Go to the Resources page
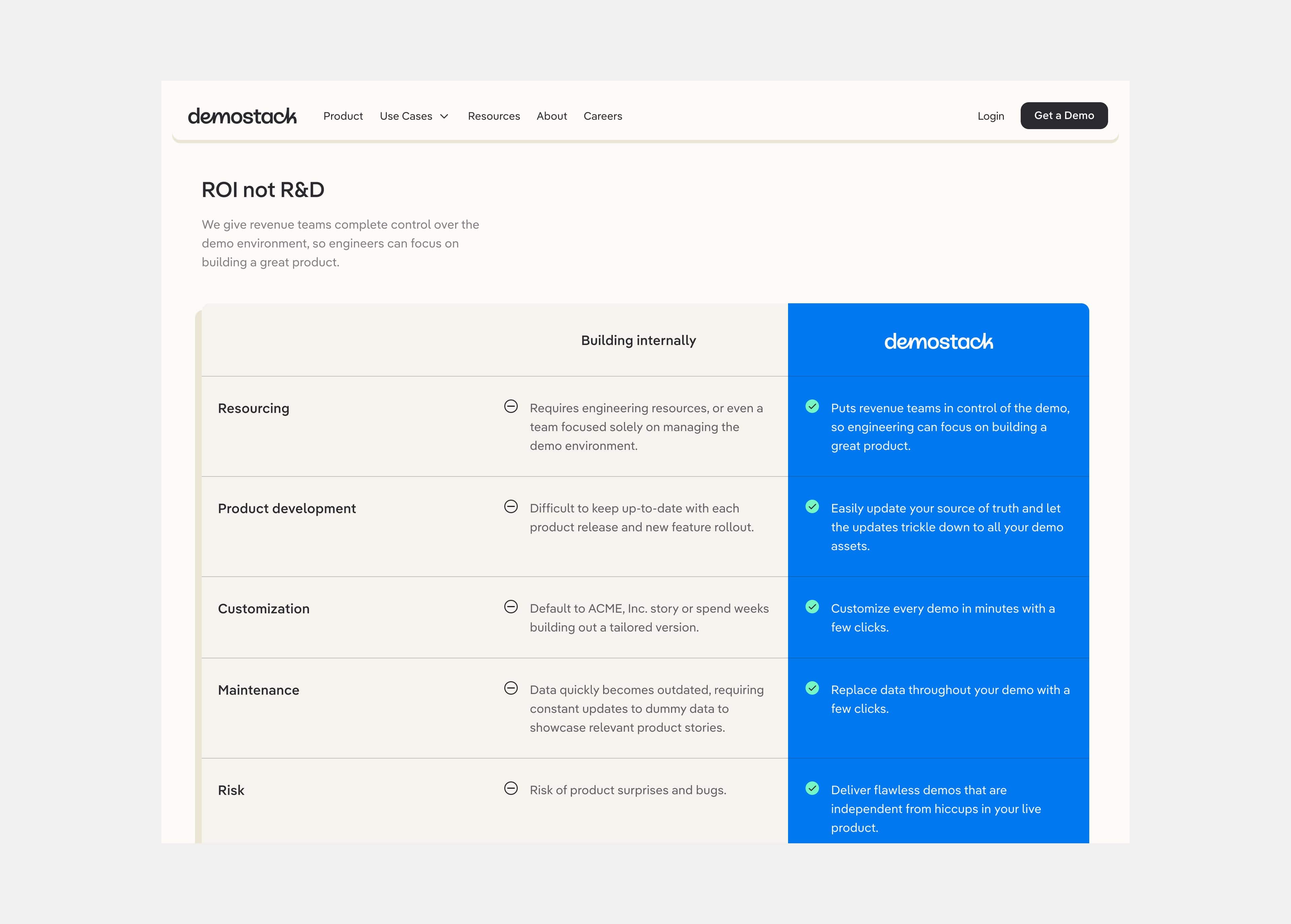The width and height of the screenshot is (1291, 924). [494, 116]
